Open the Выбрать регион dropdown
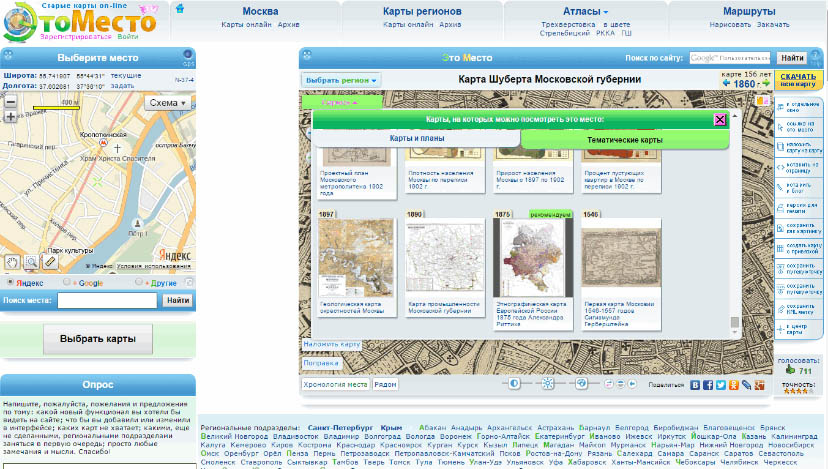828x469 pixels. click(x=341, y=80)
